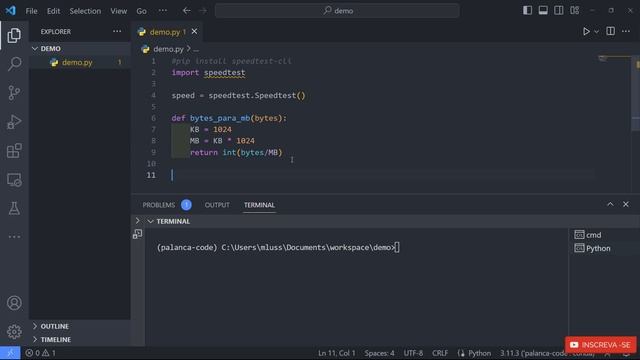Change line ending via CRLF entry
The width and height of the screenshot is (640, 360).
(x=440, y=353)
